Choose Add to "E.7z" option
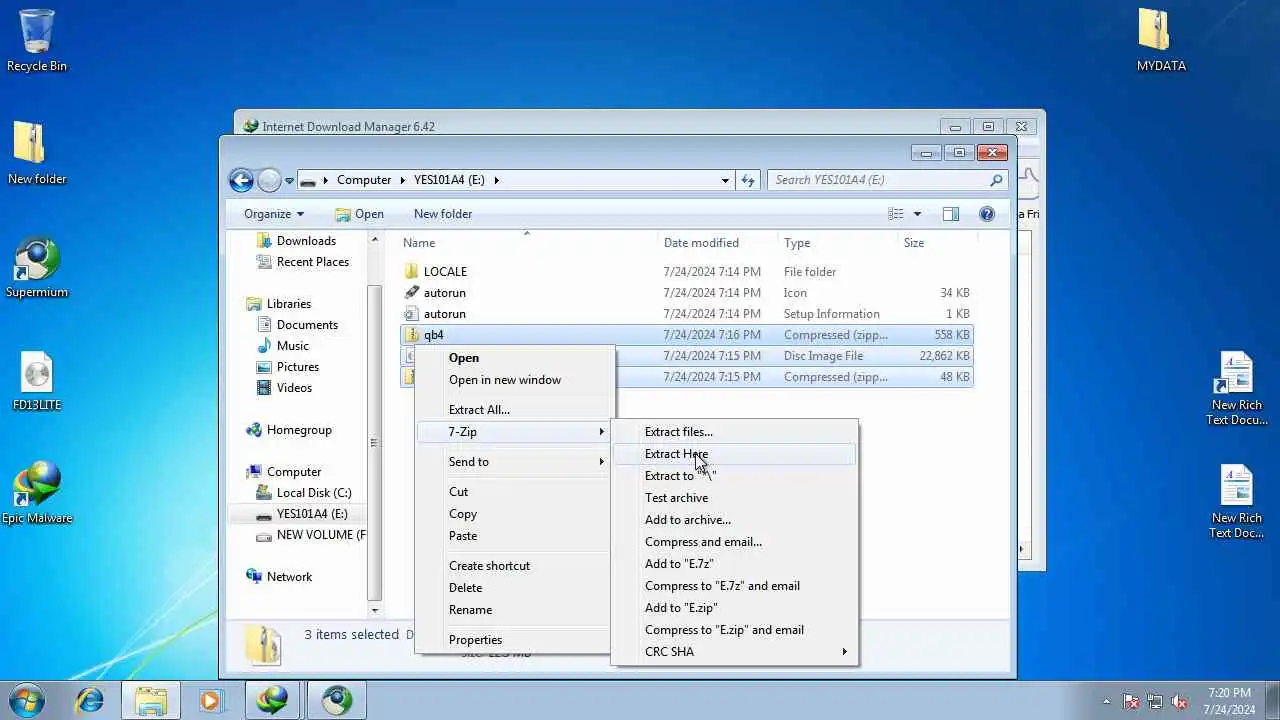This screenshot has height=720, width=1280. pyautogui.click(x=735, y=564)
